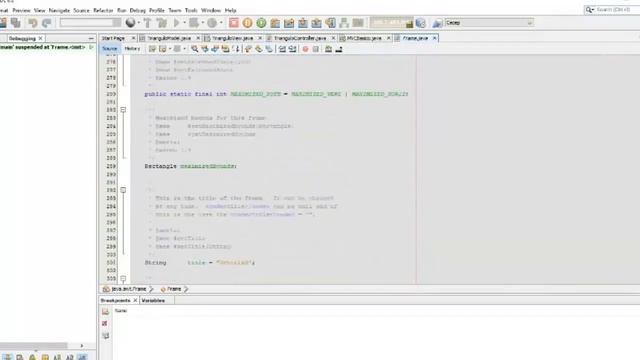Click the Find Selection magnifier icon
The height and width of the screenshot is (360, 640).
[x=195, y=49]
